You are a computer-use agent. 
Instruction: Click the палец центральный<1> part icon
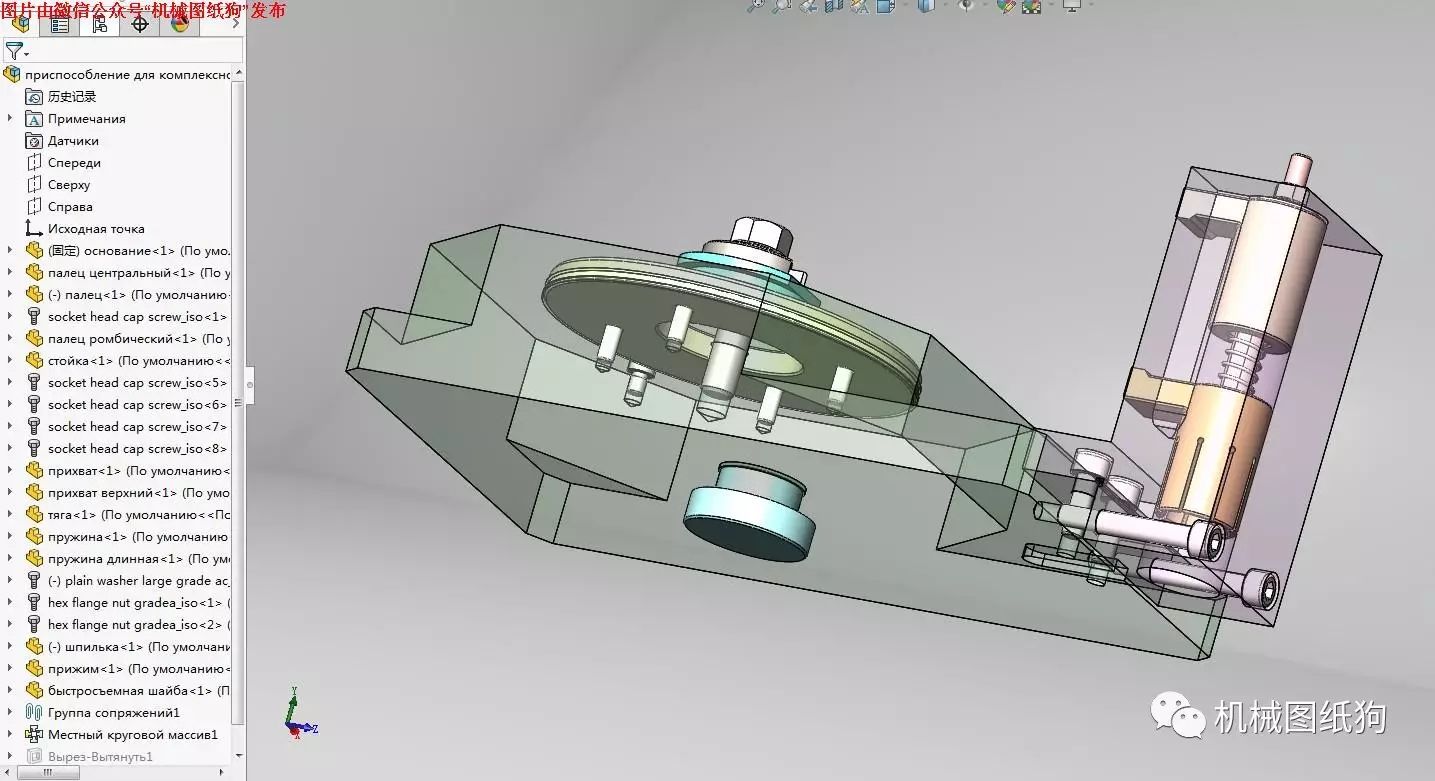34,273
